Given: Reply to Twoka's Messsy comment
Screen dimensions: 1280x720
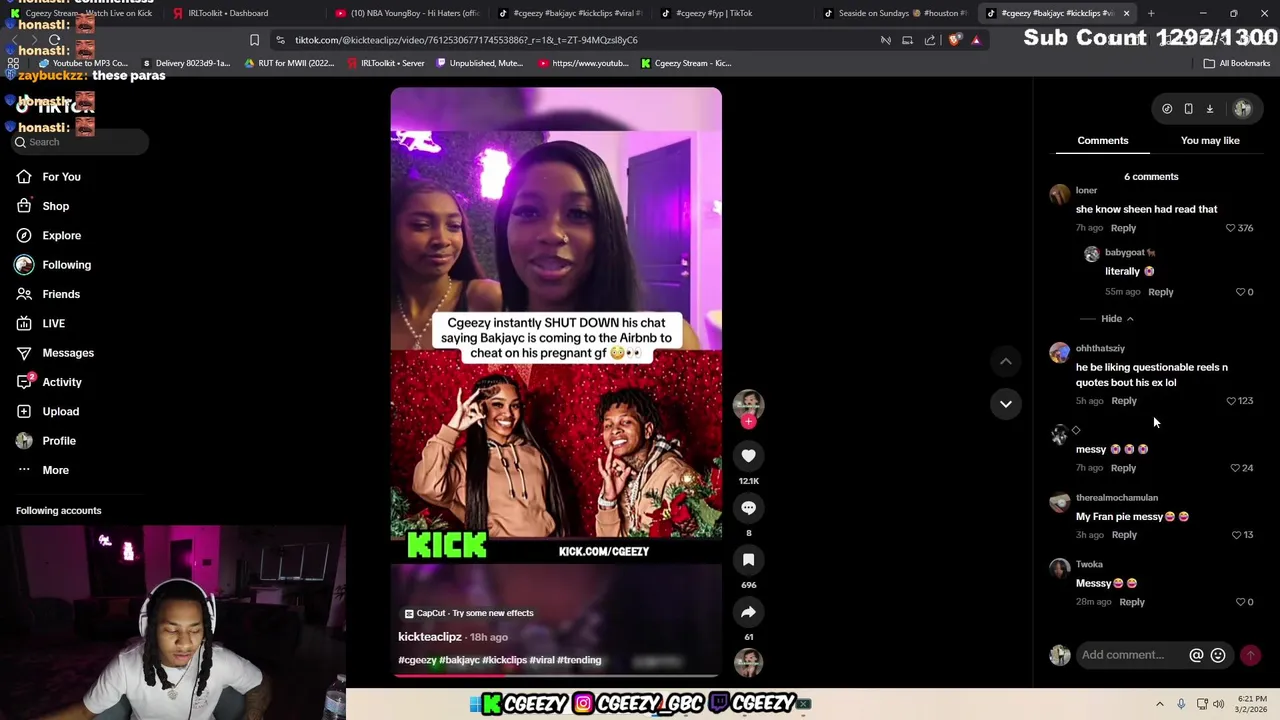Looking at the screenshot, I should coord(1132,602).
